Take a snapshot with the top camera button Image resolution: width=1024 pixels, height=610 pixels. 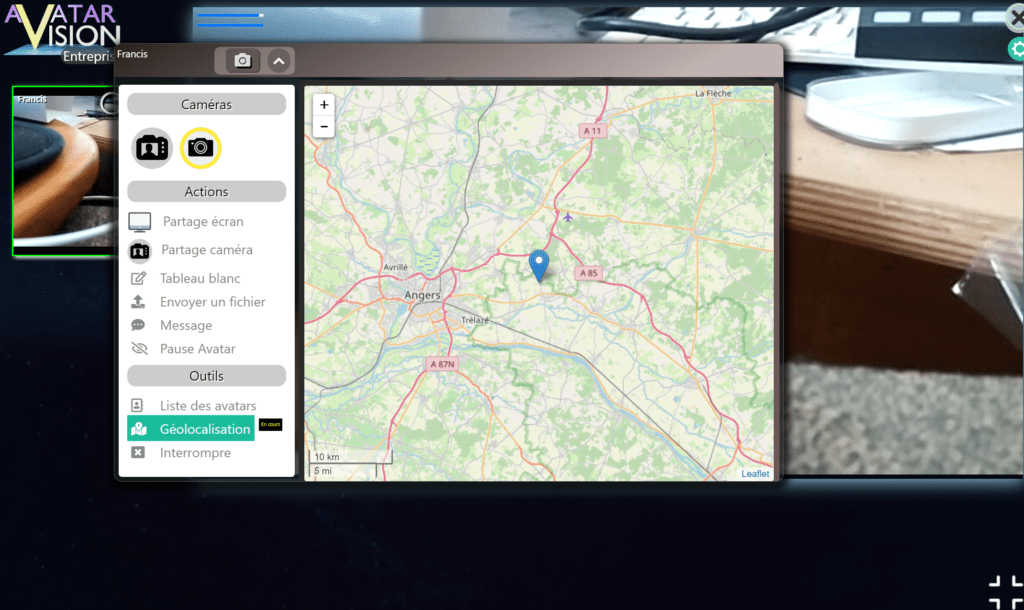click(x=242, y=61)
